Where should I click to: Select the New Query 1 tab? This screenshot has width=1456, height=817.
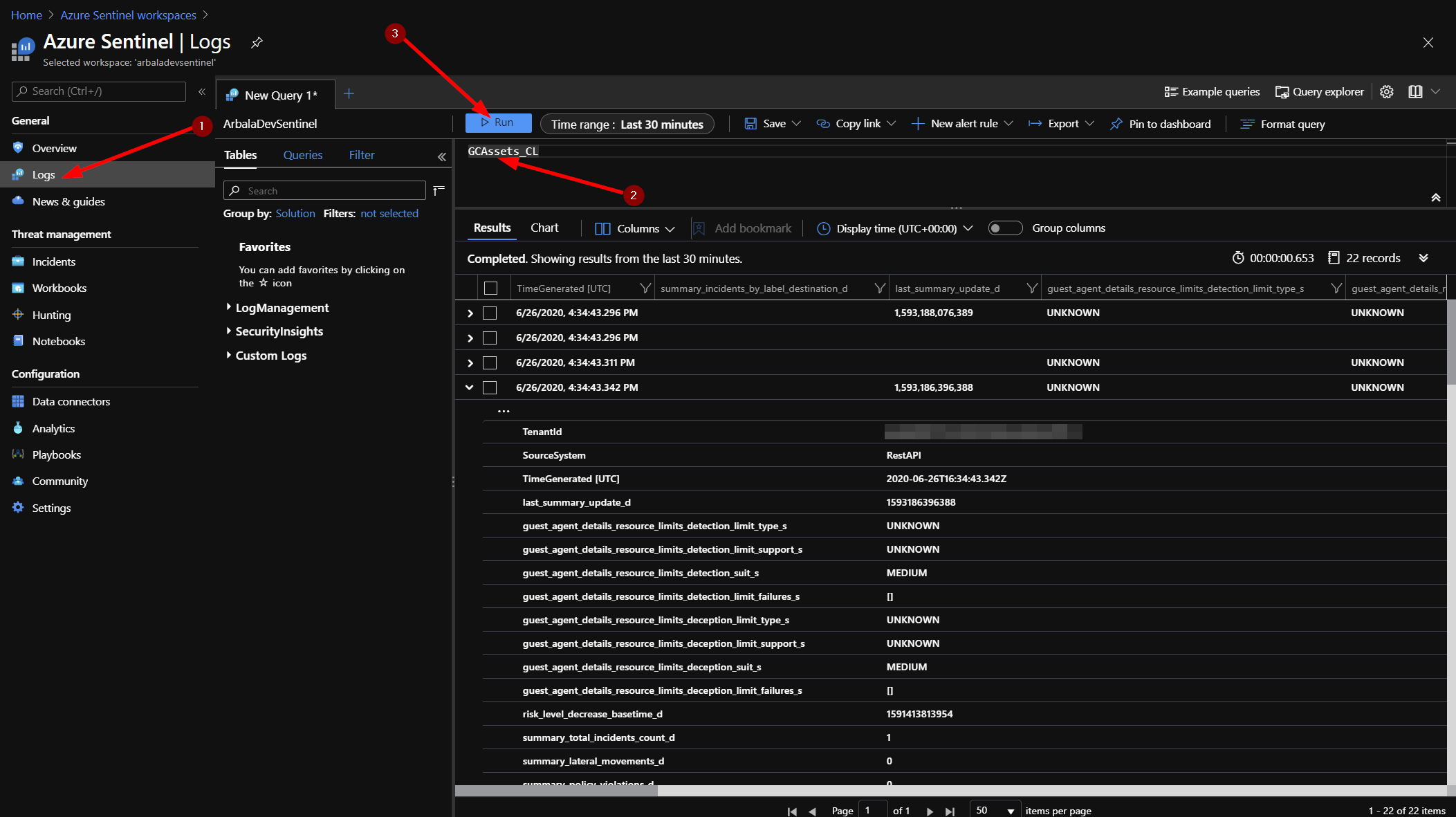275,95
